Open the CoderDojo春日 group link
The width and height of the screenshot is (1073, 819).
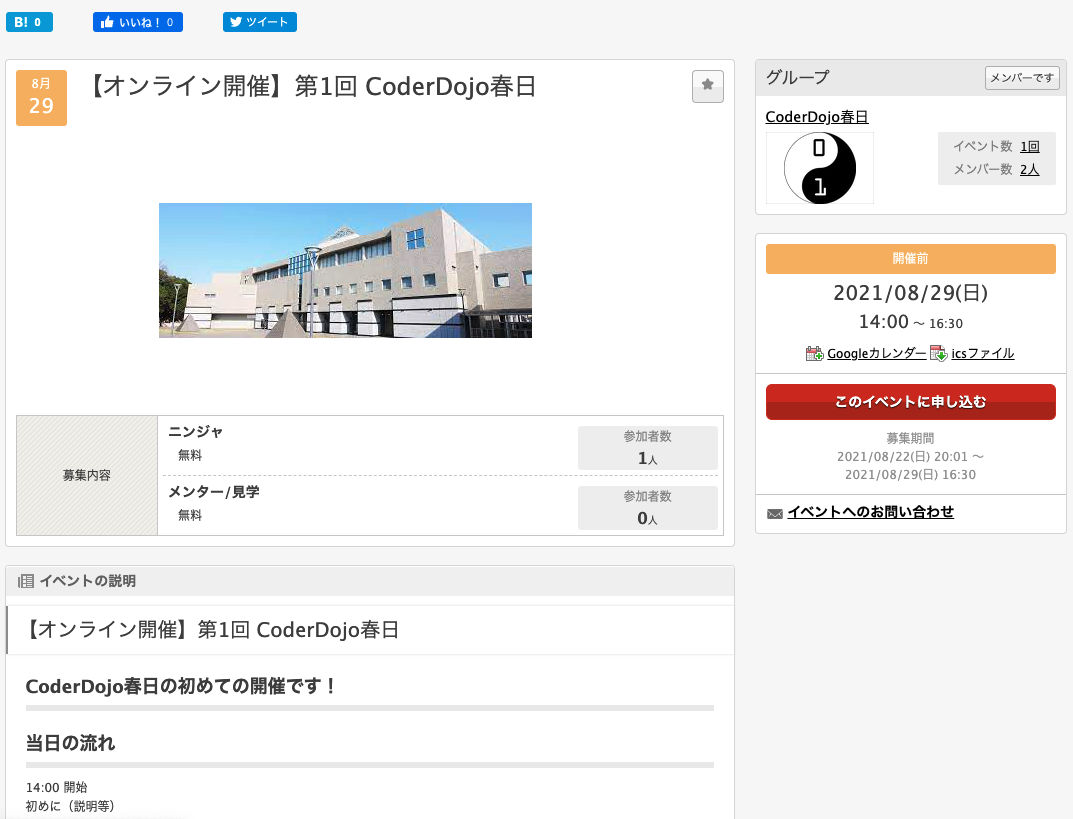[x=816, y=117]
